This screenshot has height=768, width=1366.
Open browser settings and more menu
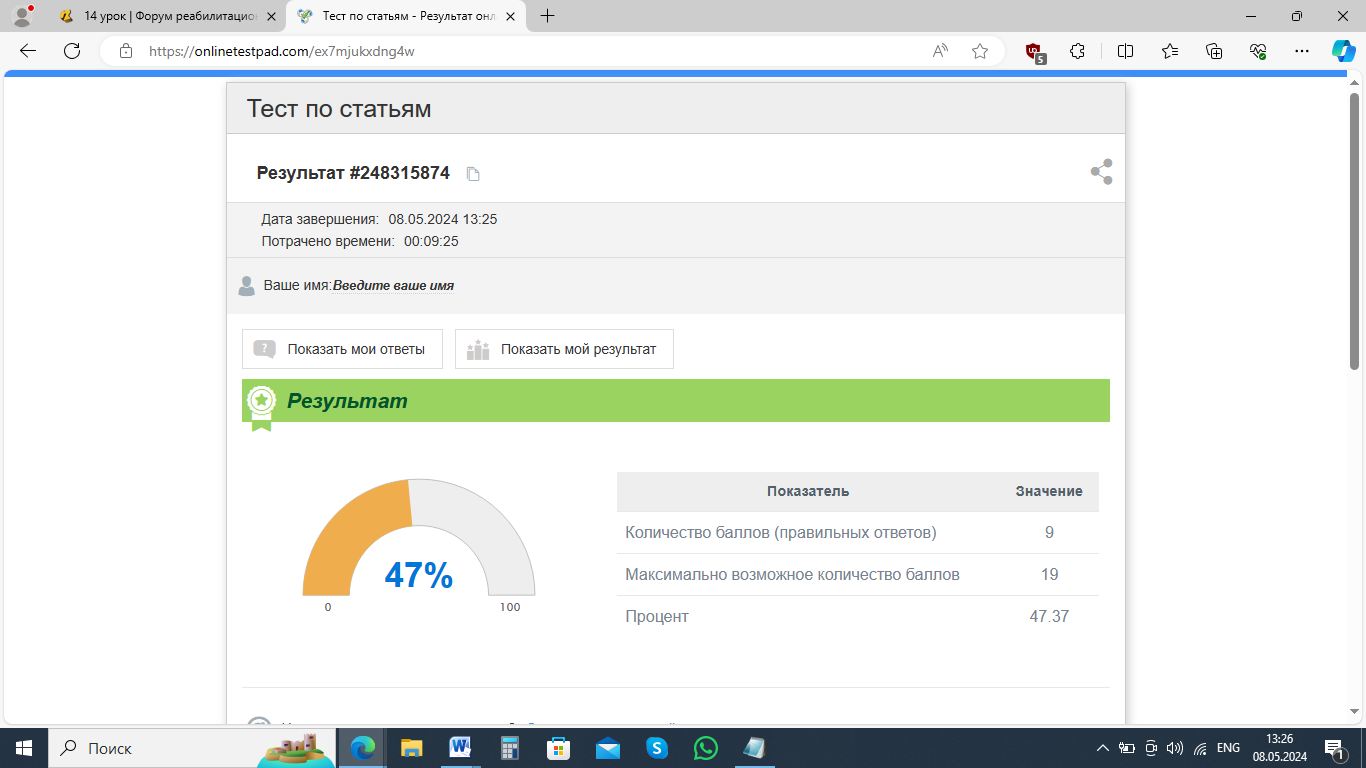[1301, 51]
